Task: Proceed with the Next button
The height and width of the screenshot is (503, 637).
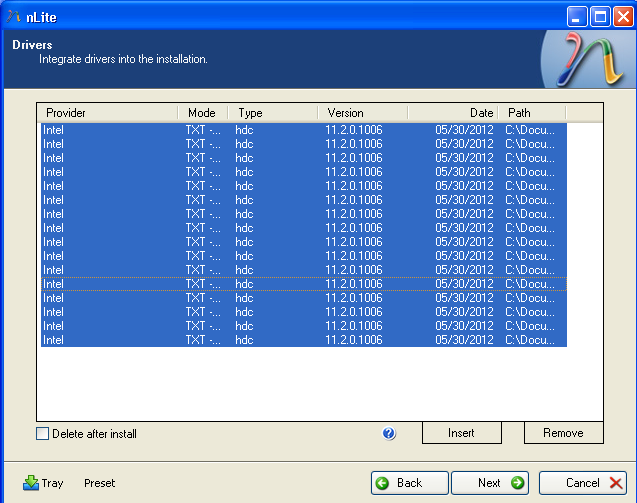Action: coord(490,483)
